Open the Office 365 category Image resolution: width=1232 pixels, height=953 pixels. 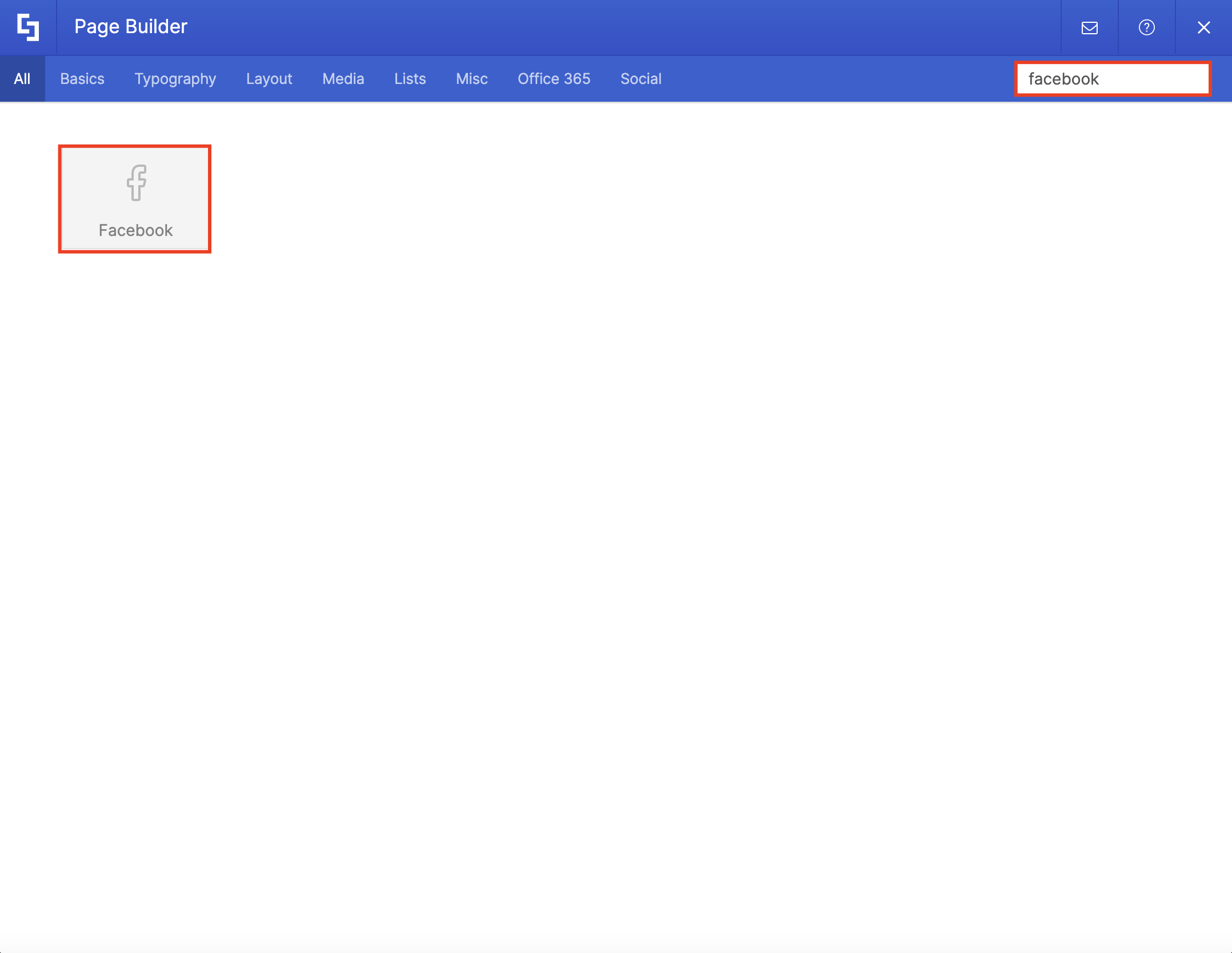coord(554,78)
